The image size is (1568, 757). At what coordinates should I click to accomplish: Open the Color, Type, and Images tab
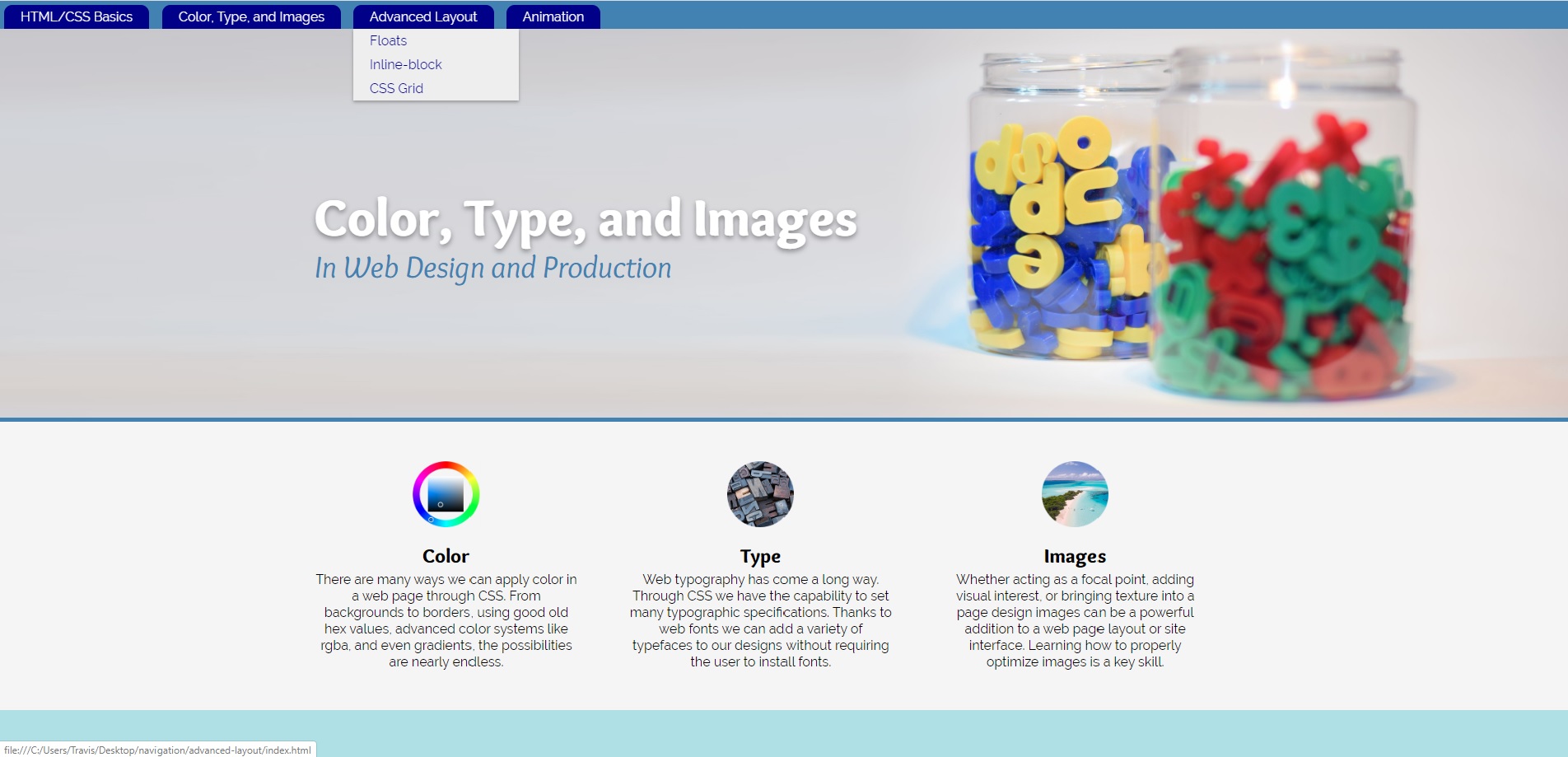tap(251, 16)
